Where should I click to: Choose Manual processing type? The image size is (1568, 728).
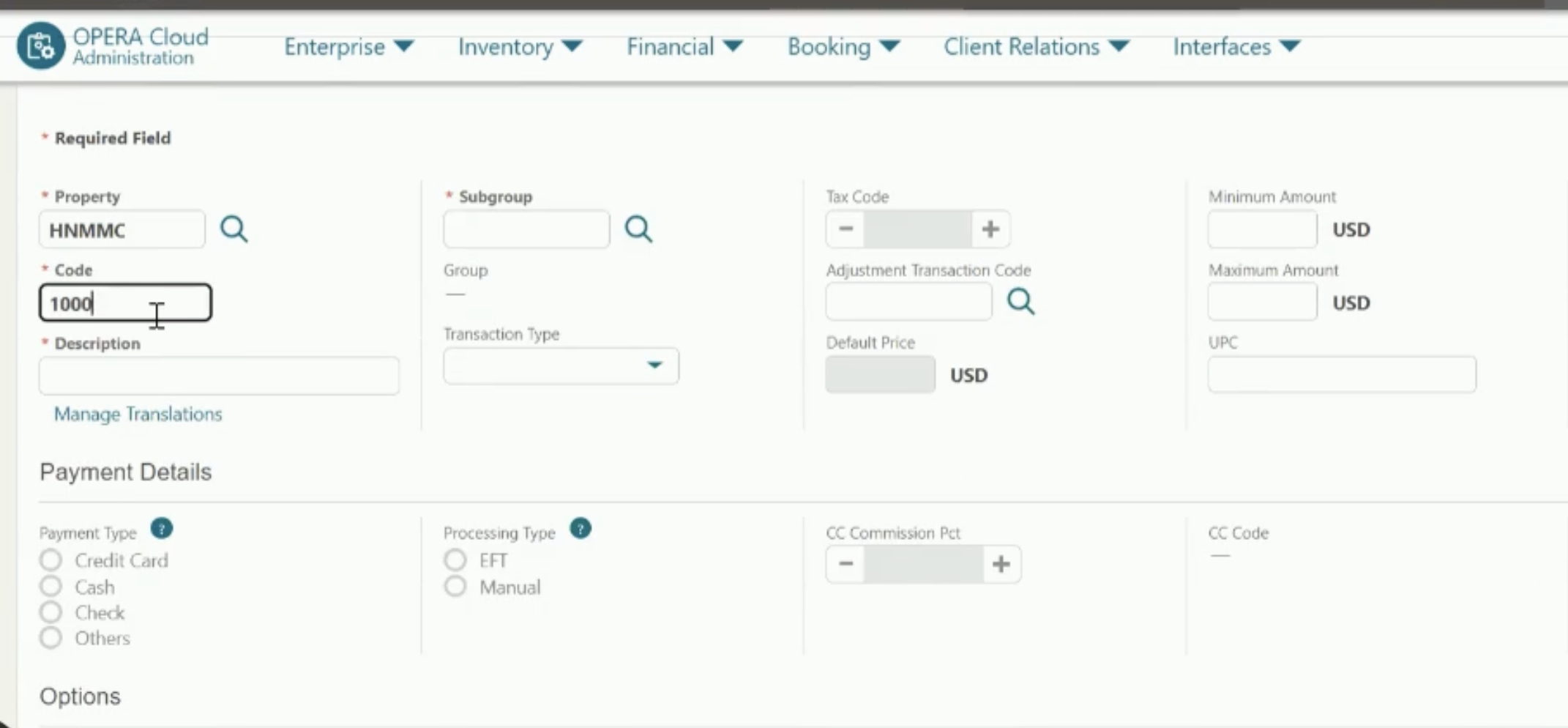tap(455, 586)
